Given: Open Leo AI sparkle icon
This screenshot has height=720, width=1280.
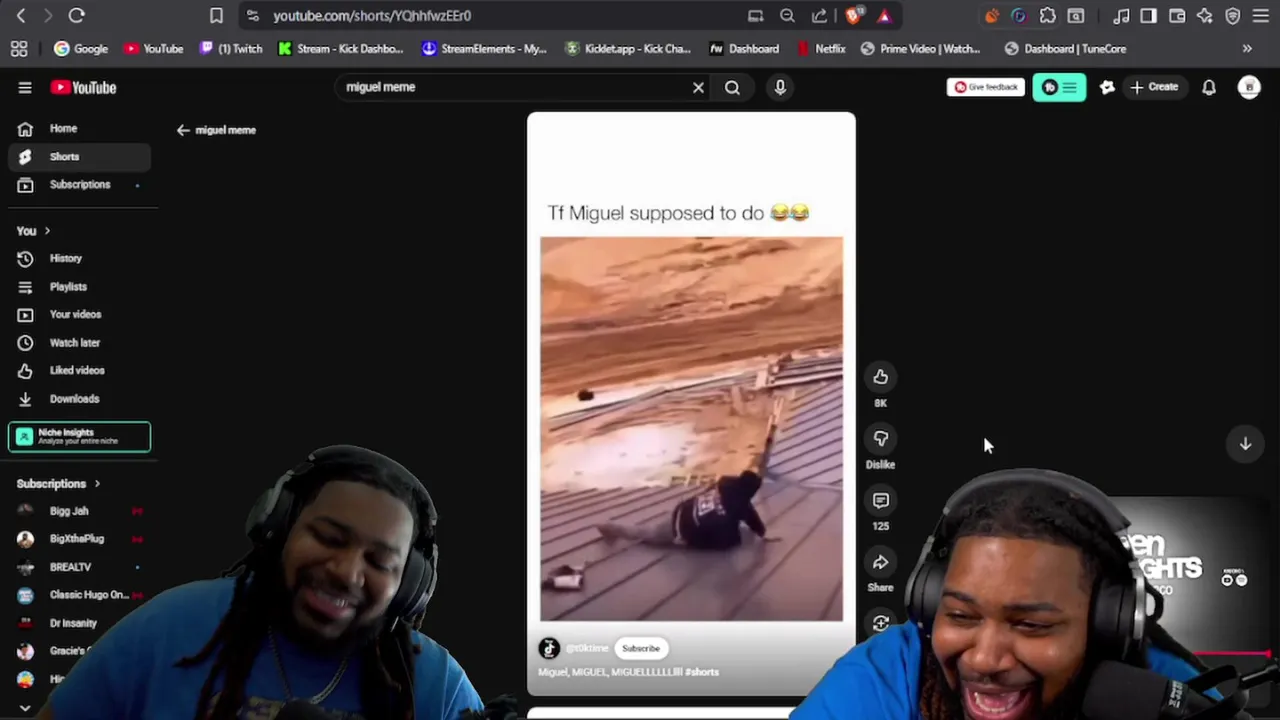Looking at the screenshot, I should click(1205, 15).
